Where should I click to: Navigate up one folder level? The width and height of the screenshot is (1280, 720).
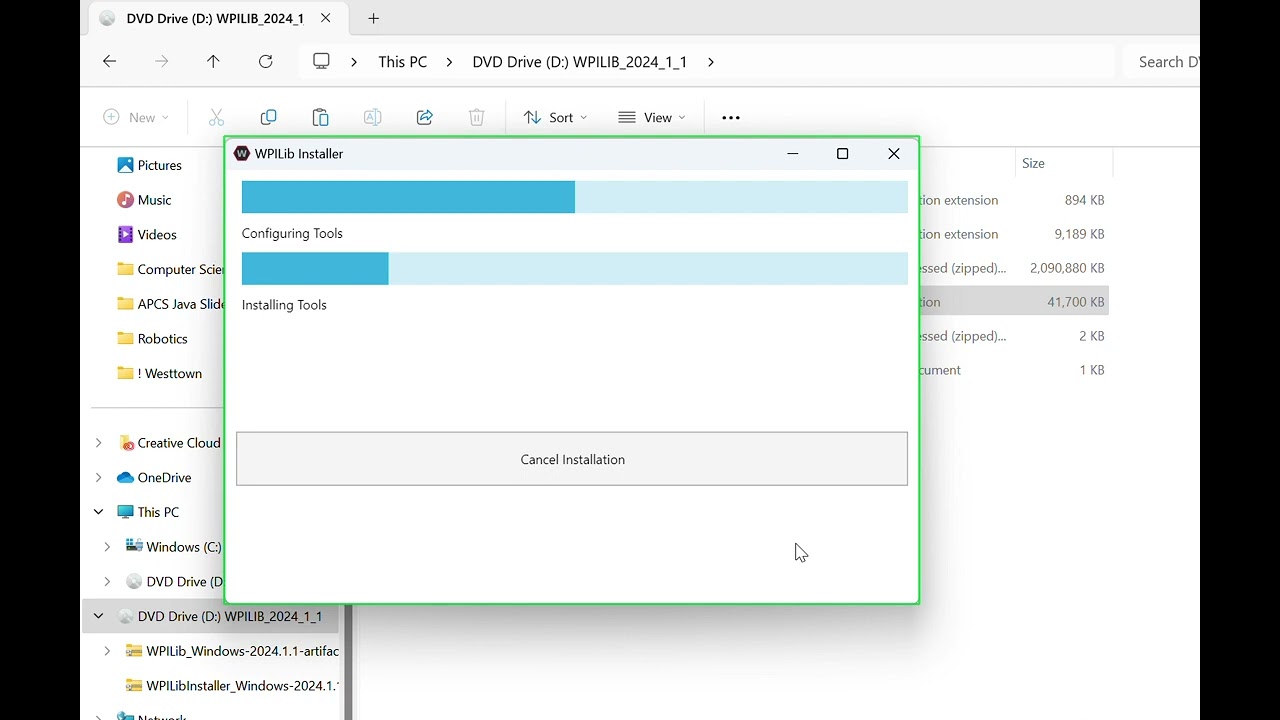pyautogui.click(x=213, y=61)
